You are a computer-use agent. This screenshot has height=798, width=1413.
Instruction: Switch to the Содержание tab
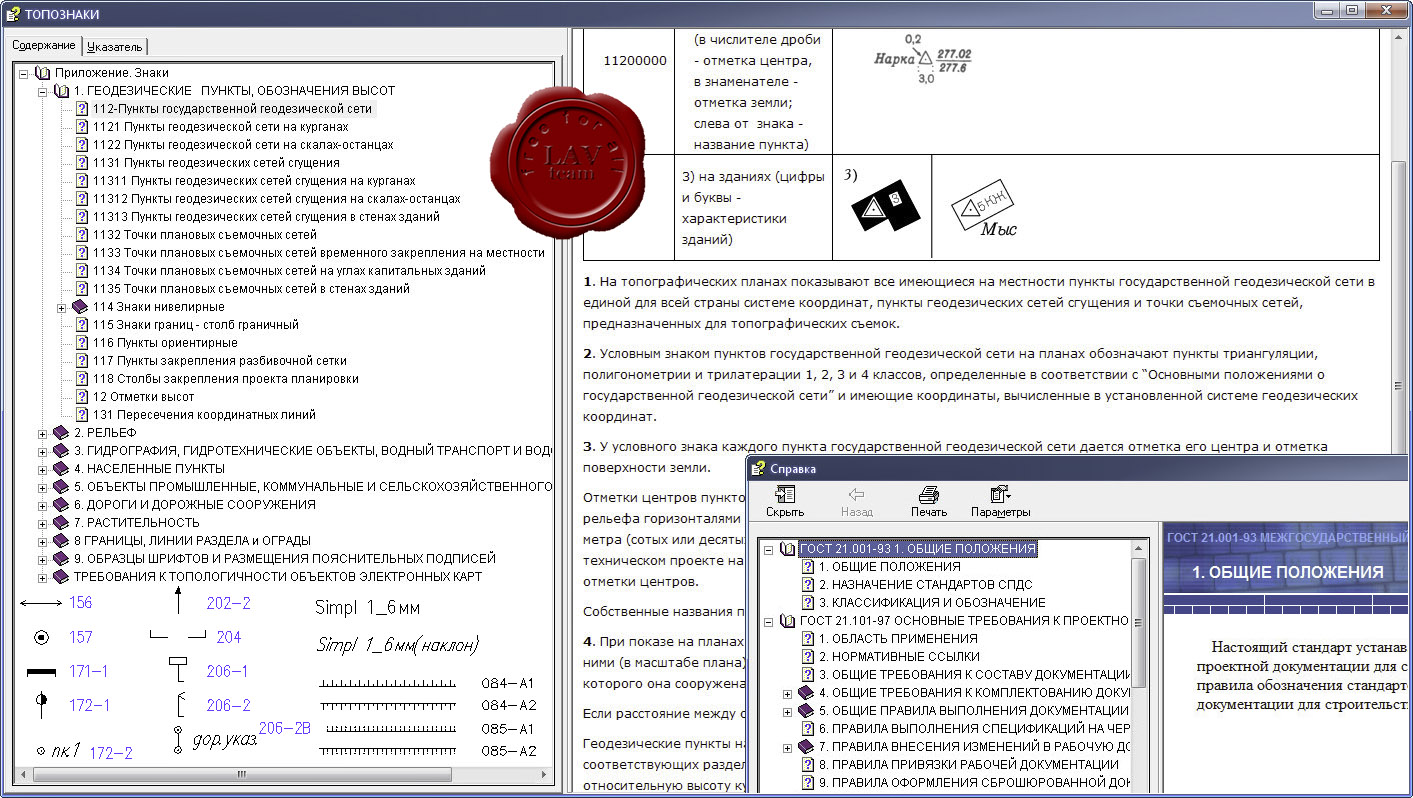[x=44, y=45]
